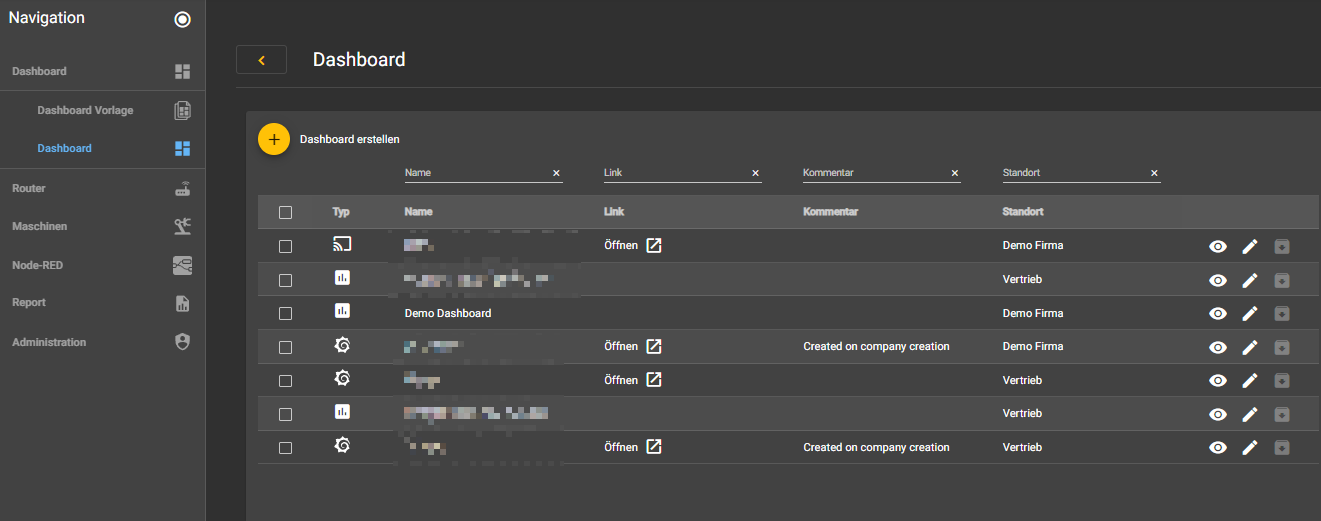Click the Name filter input field
This screenshot has width=1321, height=521.
[x=476, y=173]
